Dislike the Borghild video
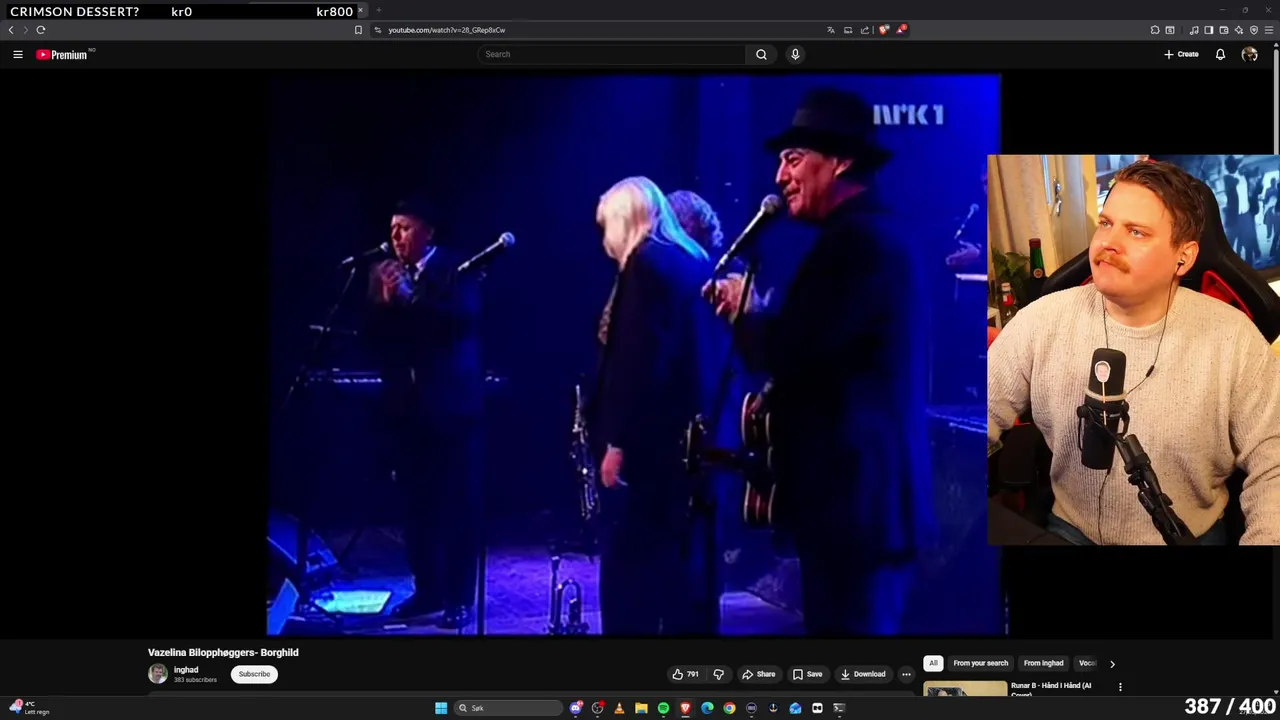The height and width of the screenshot is (720, 1280). coord(718,674)
